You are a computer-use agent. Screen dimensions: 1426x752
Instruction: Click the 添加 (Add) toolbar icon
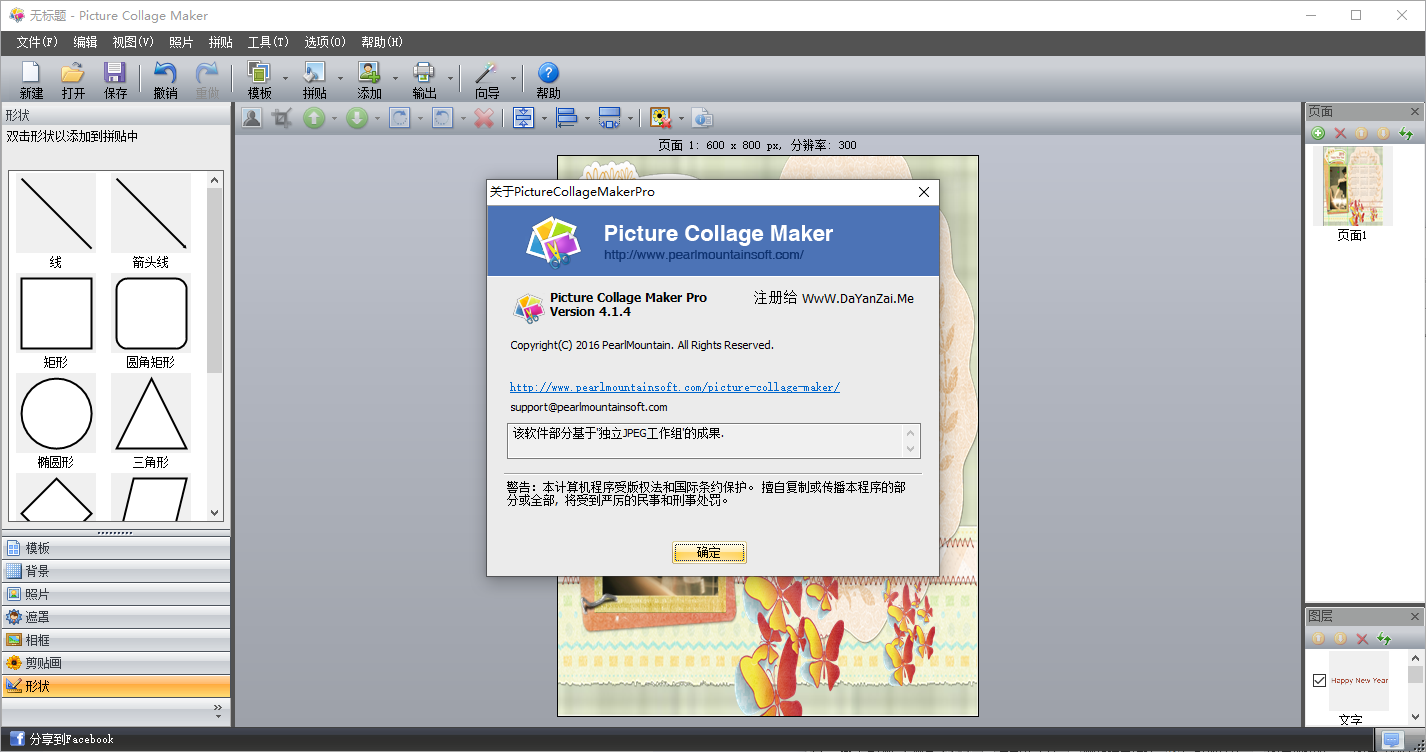point(369,73)
